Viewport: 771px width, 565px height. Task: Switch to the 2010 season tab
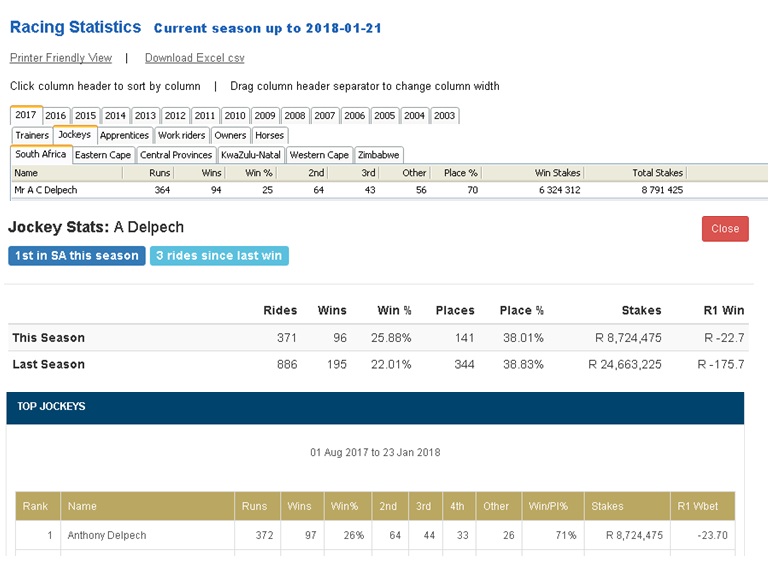tap(235, 115)
